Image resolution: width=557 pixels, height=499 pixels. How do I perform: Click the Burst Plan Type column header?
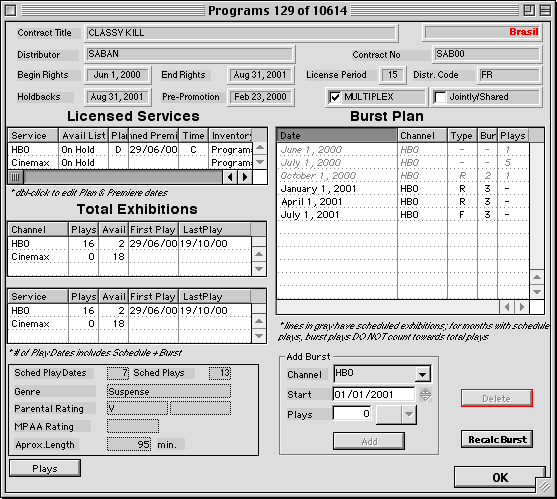tap(462, 136)
